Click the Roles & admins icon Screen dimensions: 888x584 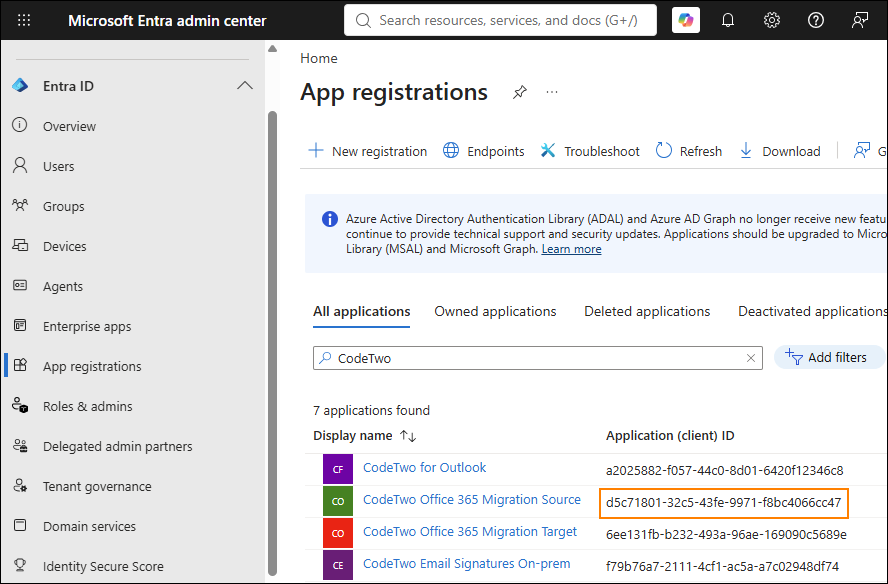click(20, 406)
